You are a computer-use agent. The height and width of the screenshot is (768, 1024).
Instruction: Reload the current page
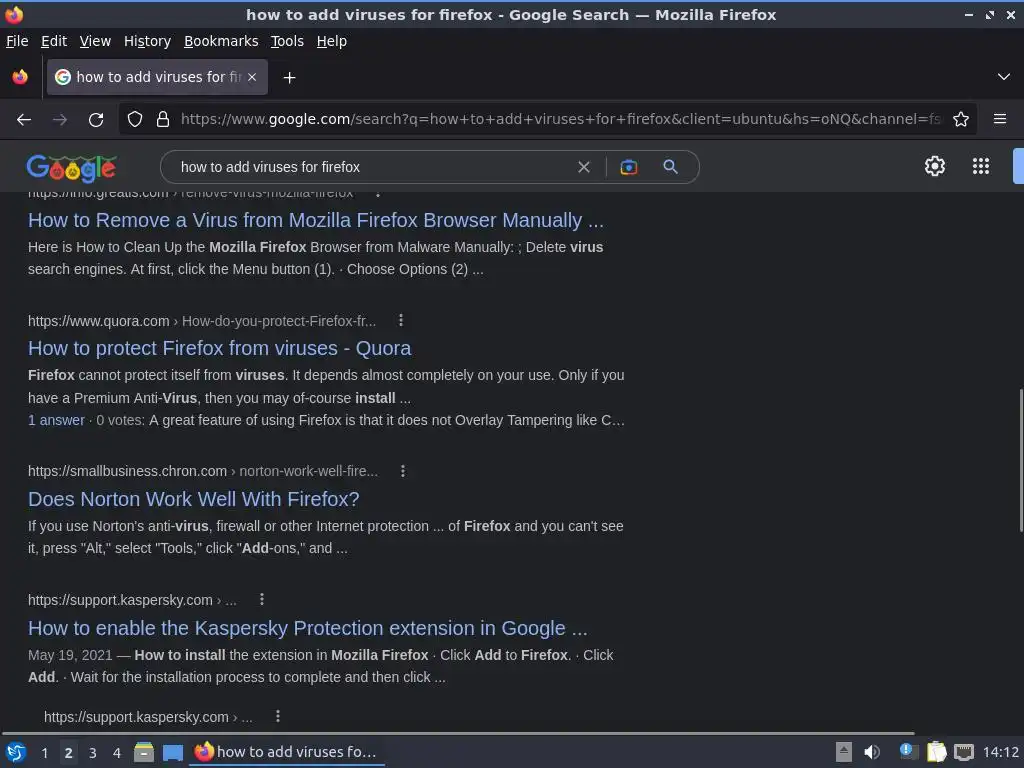click(x=96, y=120)
